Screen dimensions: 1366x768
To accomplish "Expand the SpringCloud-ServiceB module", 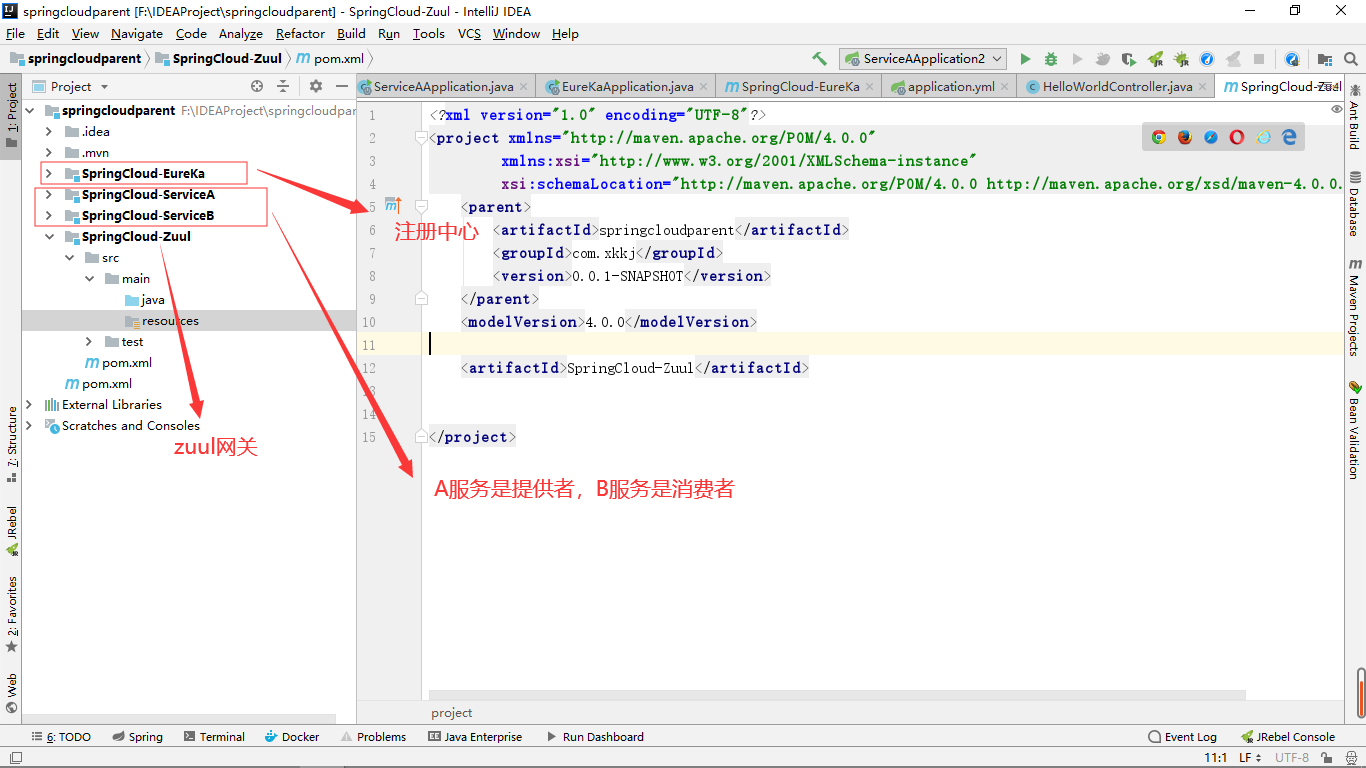I will 48,215.
